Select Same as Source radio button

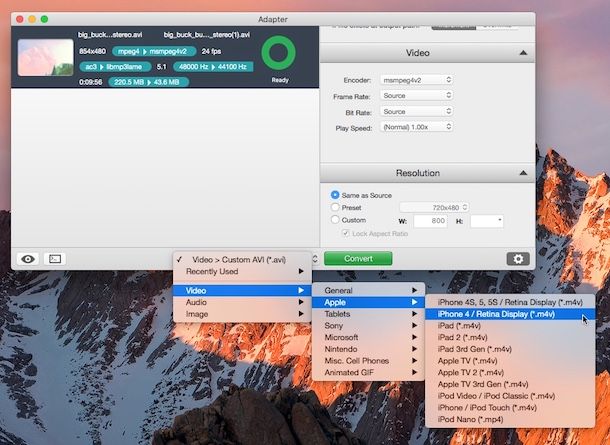335,194
